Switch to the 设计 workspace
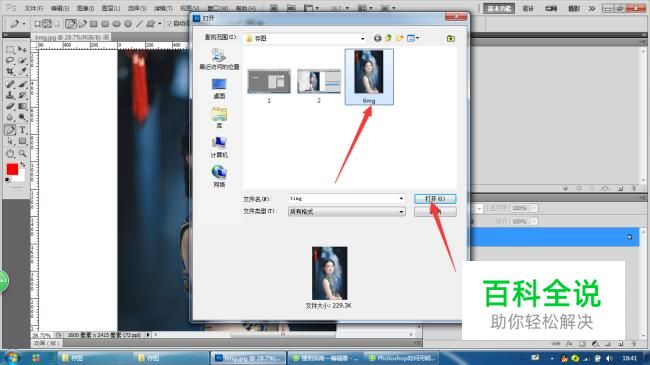The image size is (650, 365). pos(528,8)
